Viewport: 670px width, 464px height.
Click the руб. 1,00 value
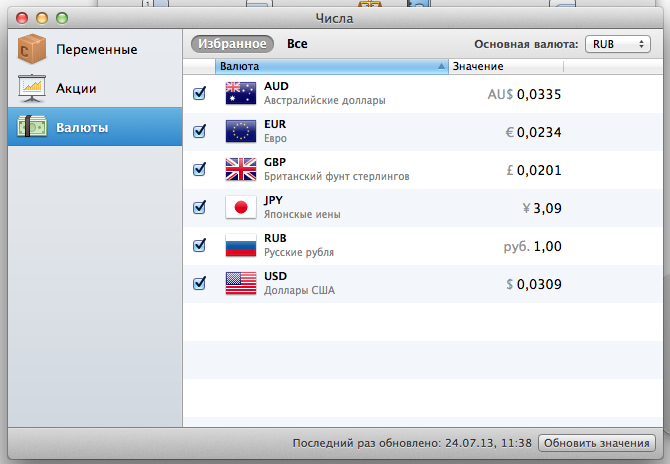pyautogui.click(x=532, y=246)
